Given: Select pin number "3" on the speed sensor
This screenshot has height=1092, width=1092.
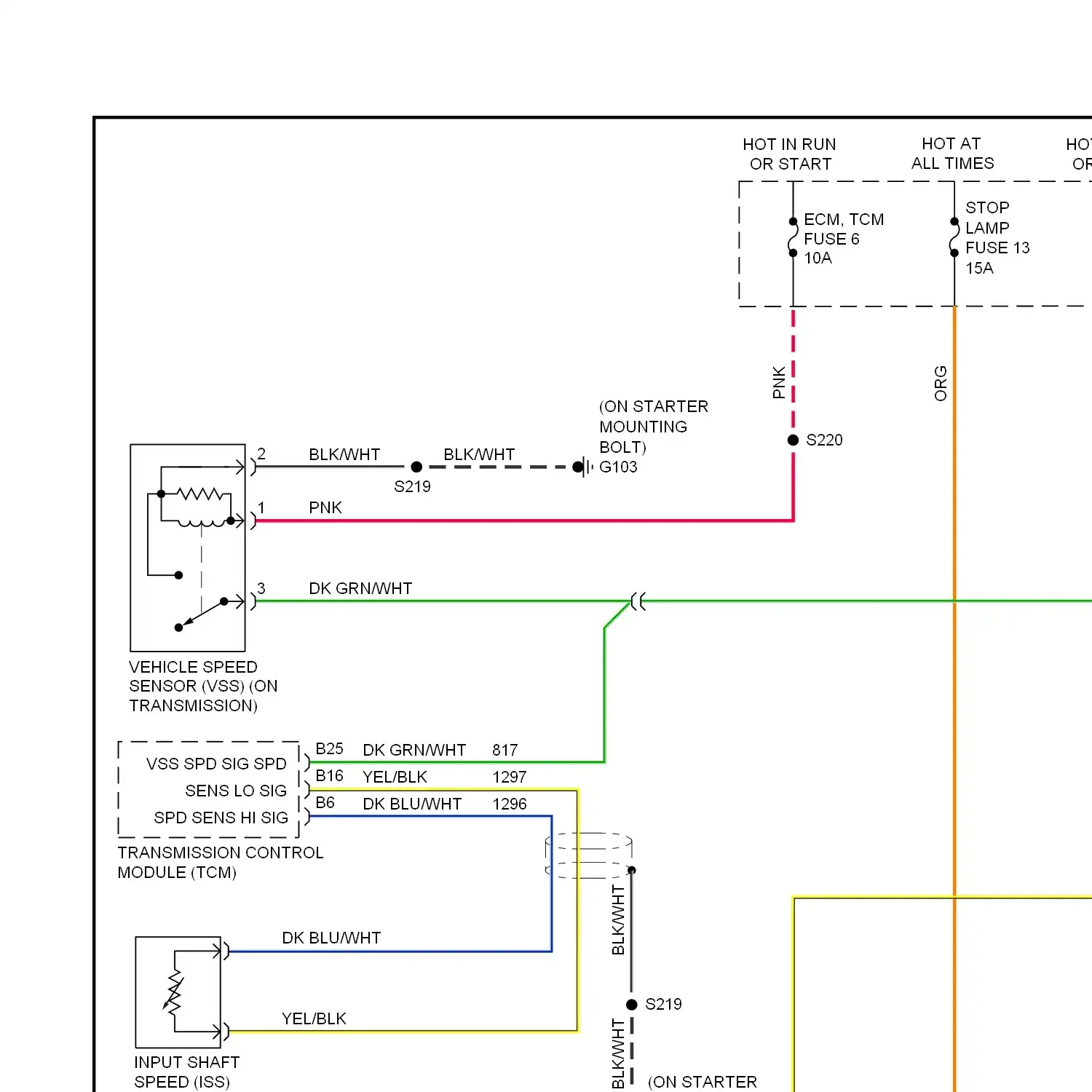Looking at the screenshot, I should [261, 588].
